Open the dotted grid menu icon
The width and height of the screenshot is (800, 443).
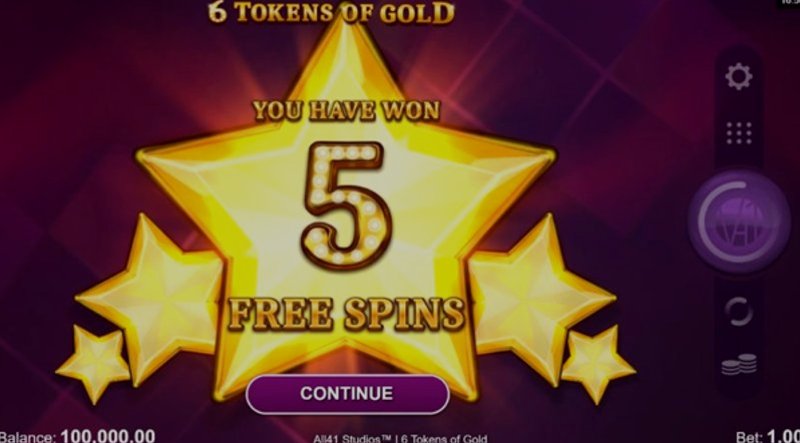pos(739,133)
